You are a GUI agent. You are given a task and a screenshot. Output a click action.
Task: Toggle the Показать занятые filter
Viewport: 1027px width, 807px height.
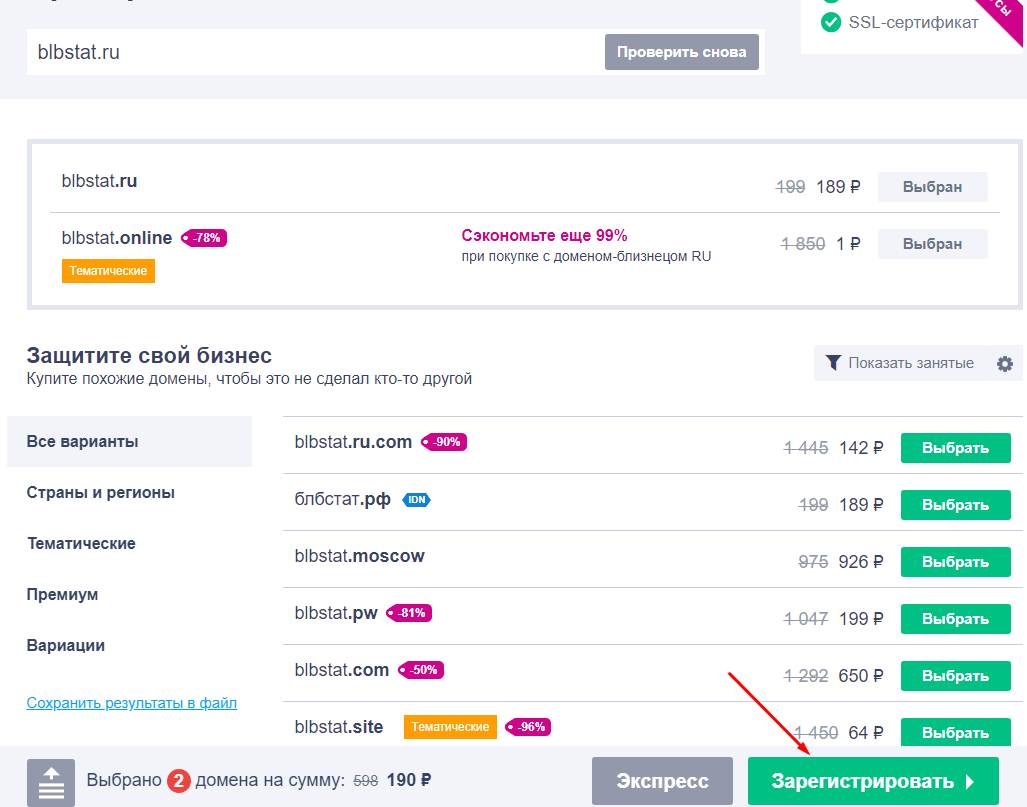[x=899, y=363]
